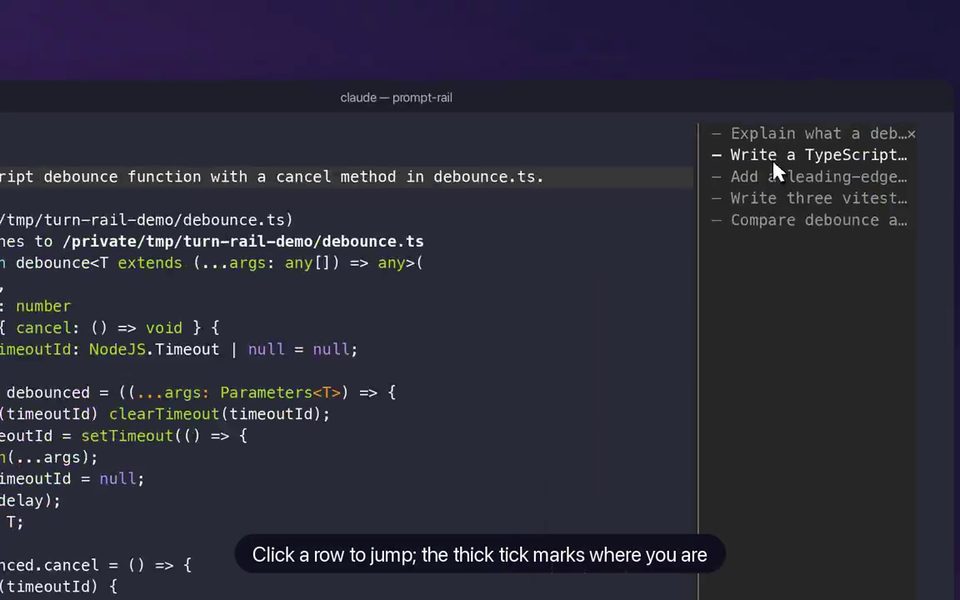Close the prompt rail with the × icon
The image size is (960, 600).
912,134
